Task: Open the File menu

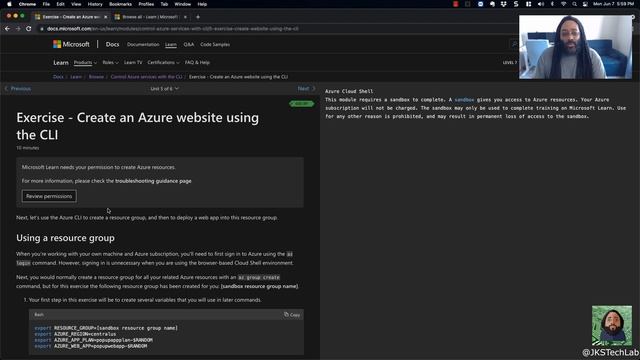Action: tap(46, 4)
